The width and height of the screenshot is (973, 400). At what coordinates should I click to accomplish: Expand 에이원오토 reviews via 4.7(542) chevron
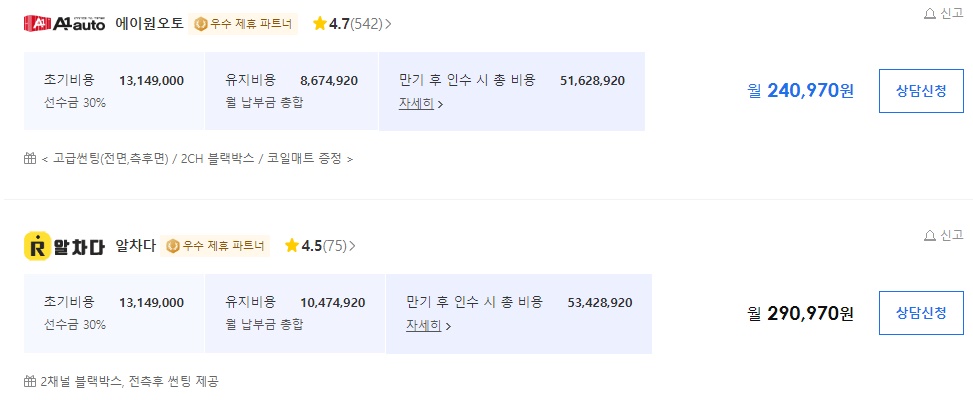tap(388, 24)
